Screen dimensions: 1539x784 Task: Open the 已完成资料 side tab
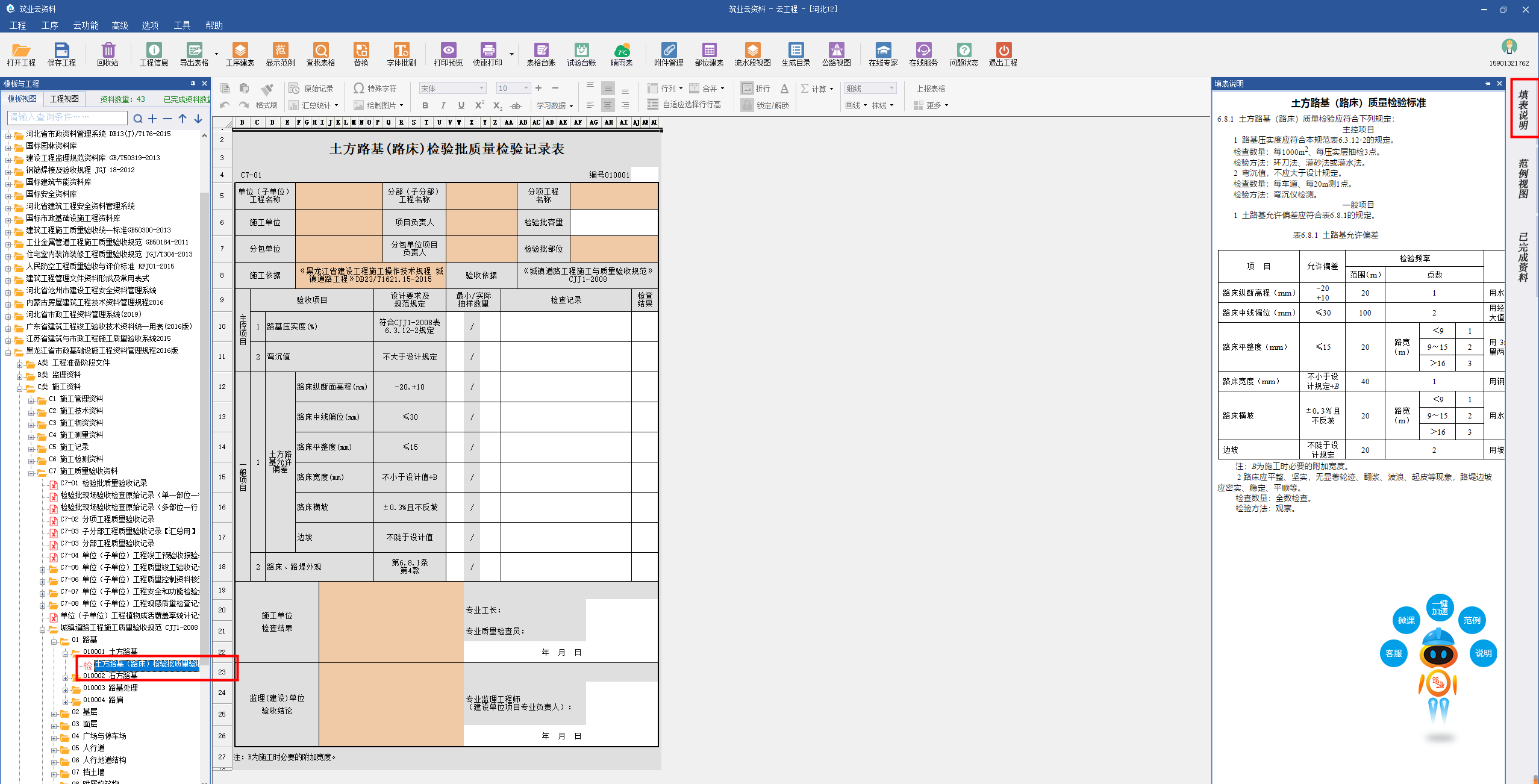1523,258
